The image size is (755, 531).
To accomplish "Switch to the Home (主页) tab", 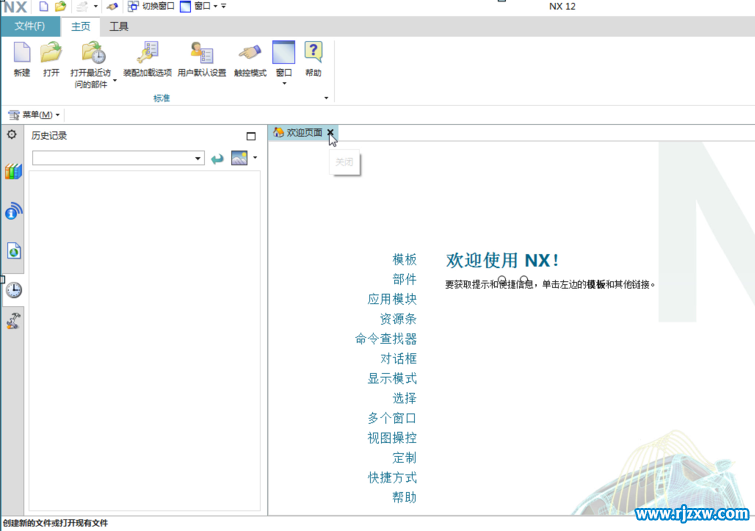I will click(x=81, y=26).
